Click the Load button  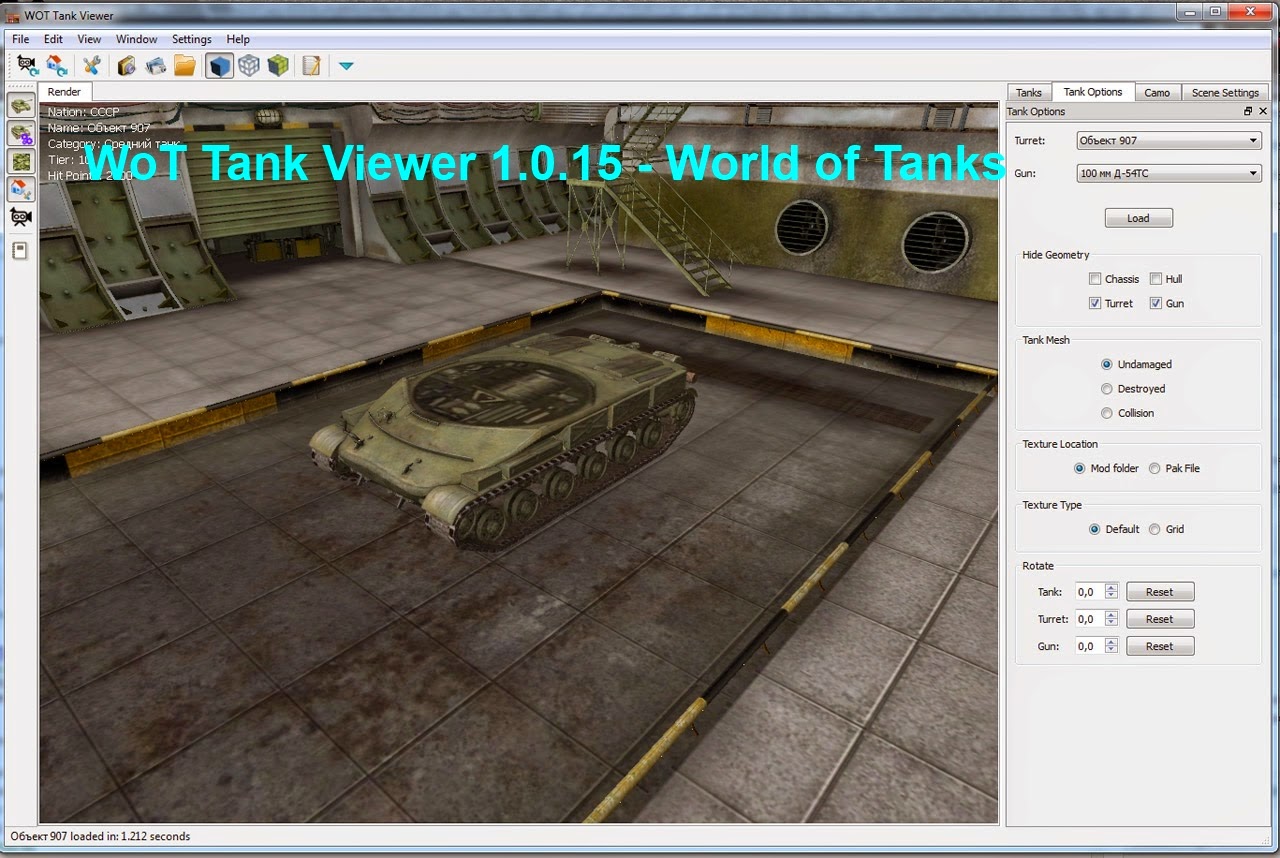click(1138, 218)
